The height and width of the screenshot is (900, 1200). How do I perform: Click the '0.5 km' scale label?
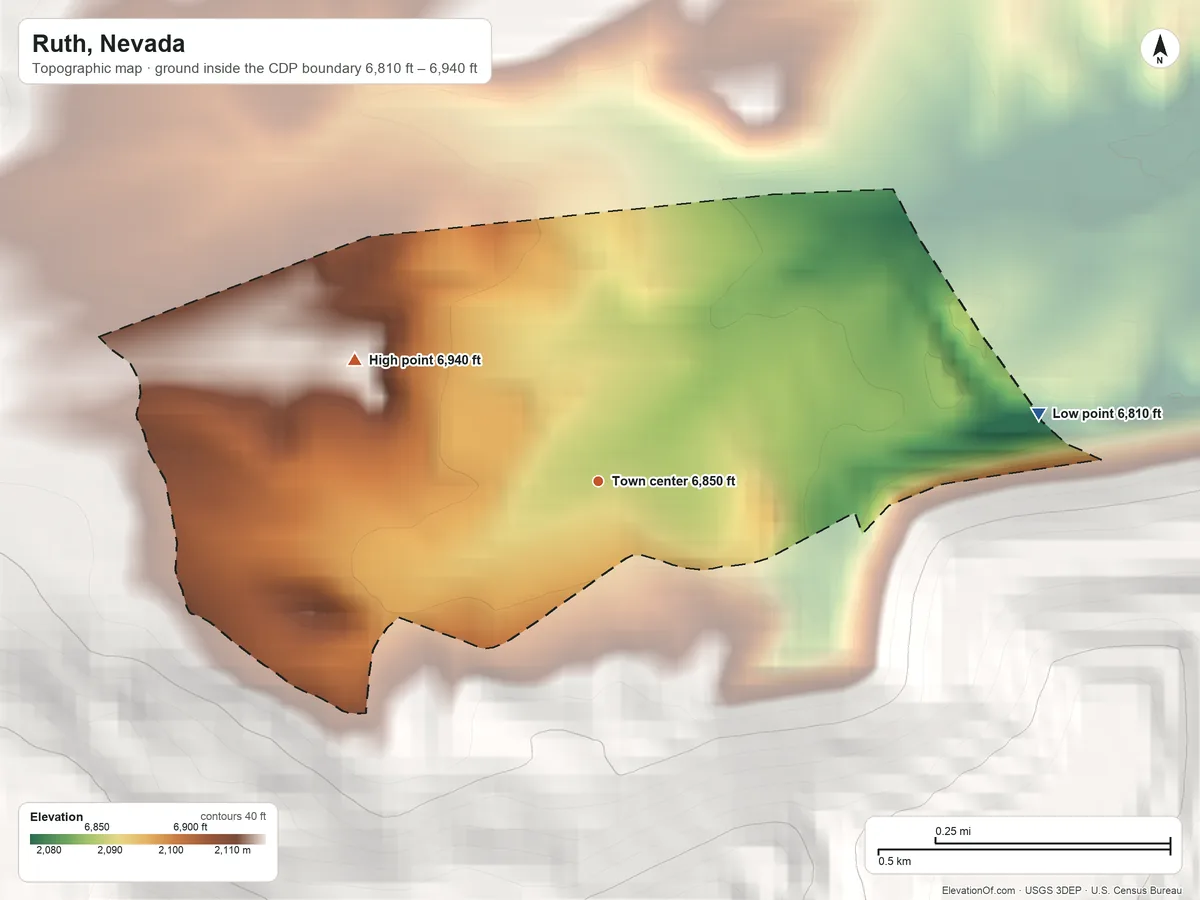coord(895,861)
